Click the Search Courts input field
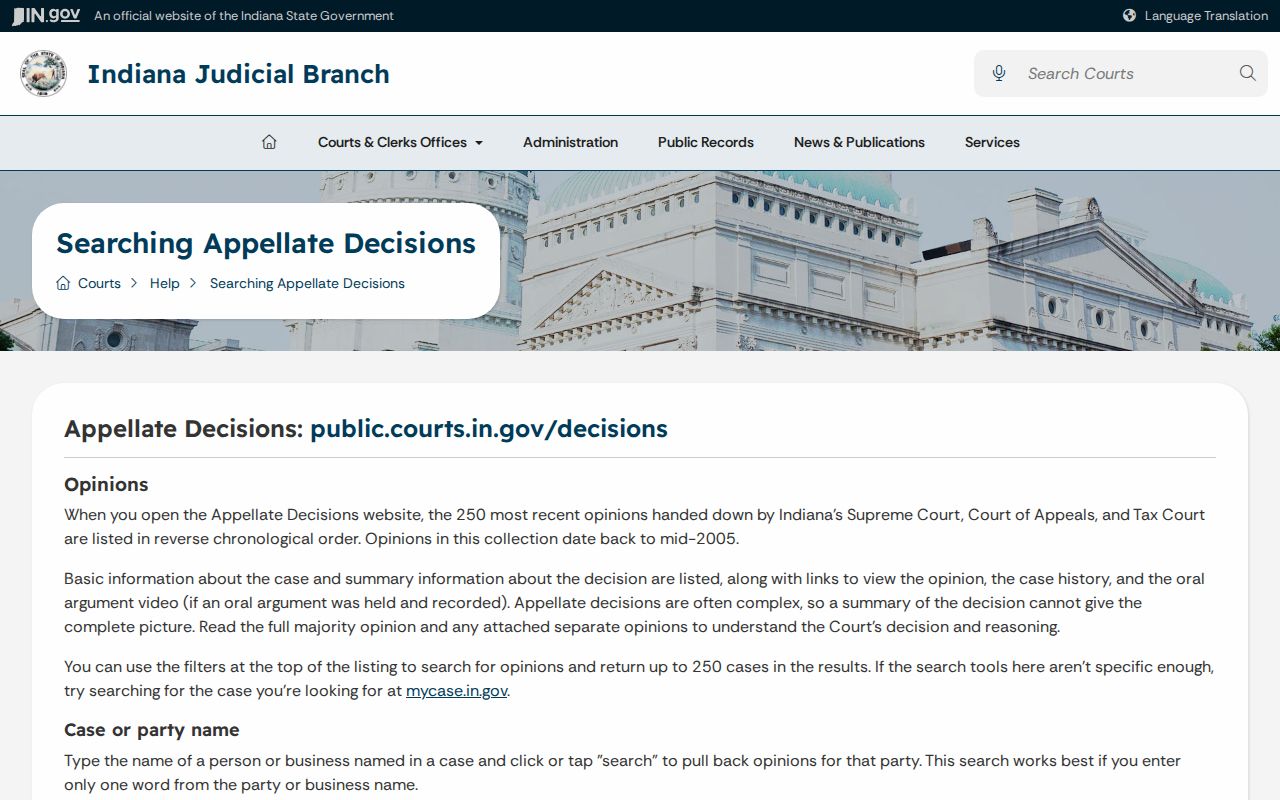Viewport: 1280px width, 800px height. coord(1122,73)
